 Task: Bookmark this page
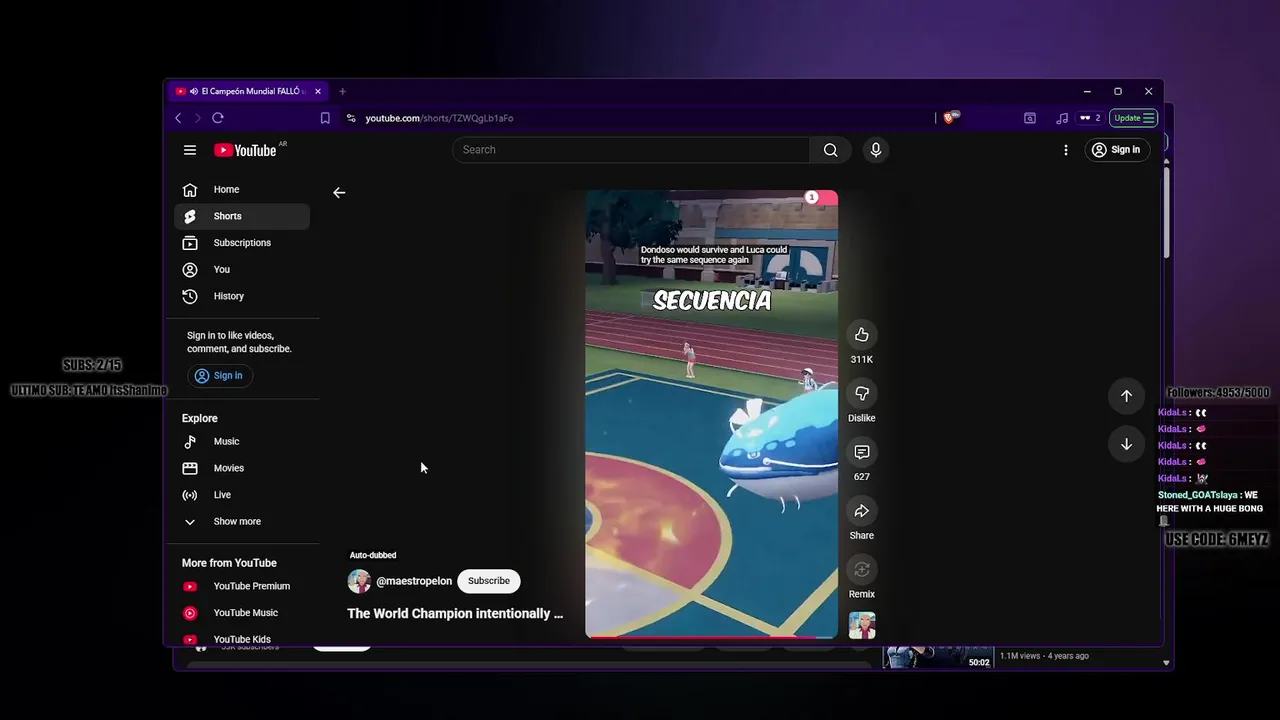[x=325, y=118]
